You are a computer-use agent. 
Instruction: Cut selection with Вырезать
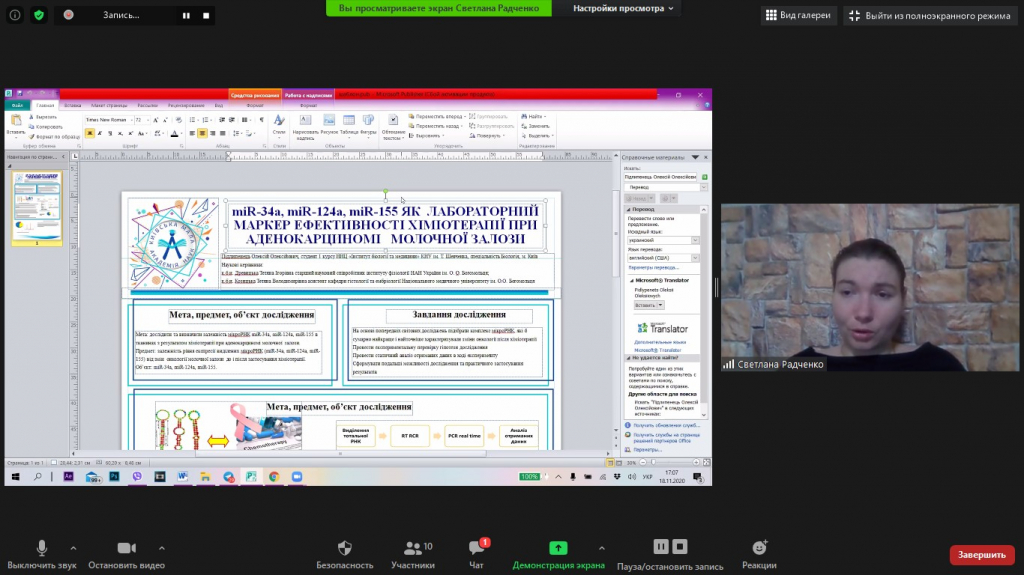click(x=43, y=117)
